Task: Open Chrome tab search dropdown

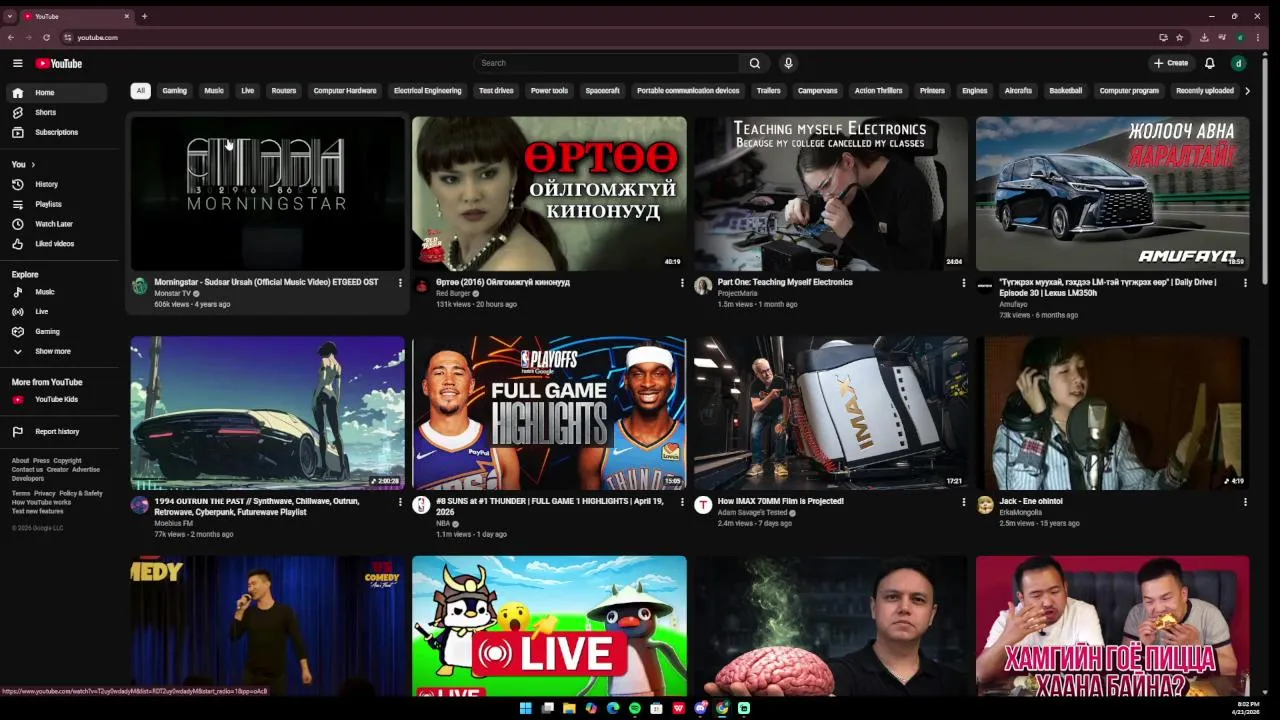Action: tap(10, 16)
